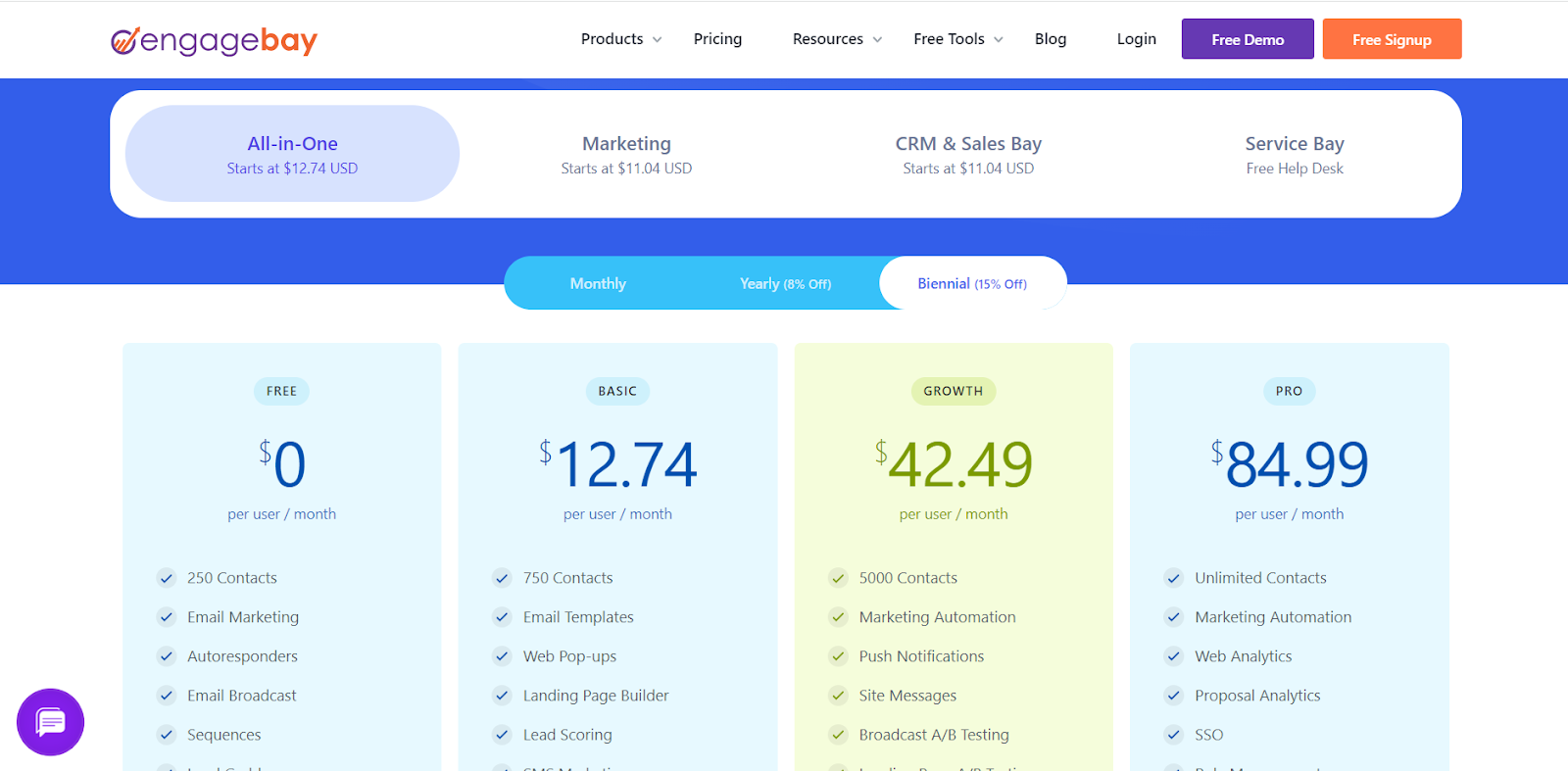Click the checkmark beside Lead Scoring
Image resolution: width=1568 pixels, height=771 pixels.
point(502,735)
